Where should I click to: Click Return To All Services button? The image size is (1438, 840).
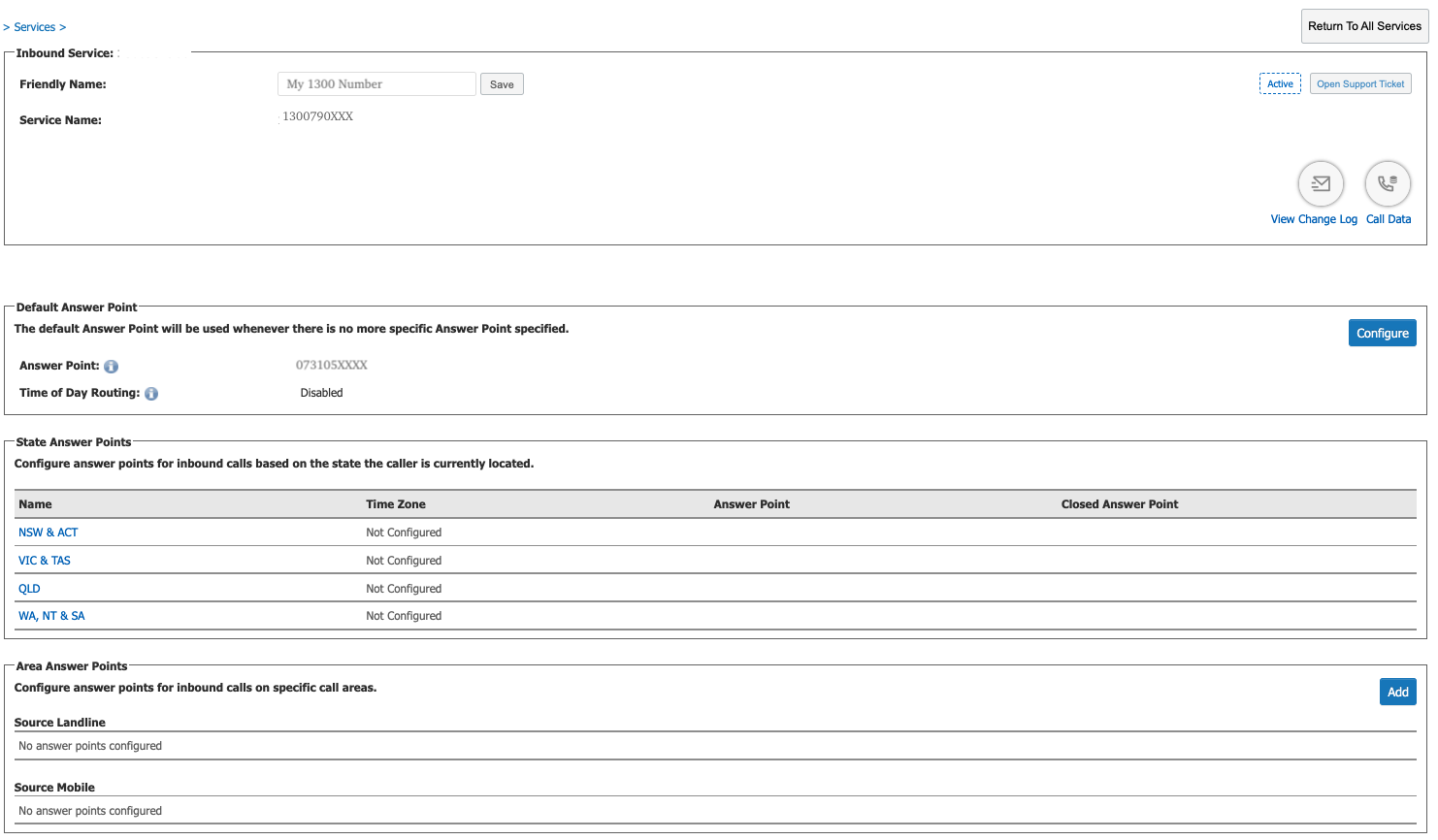coord(1364,26)
